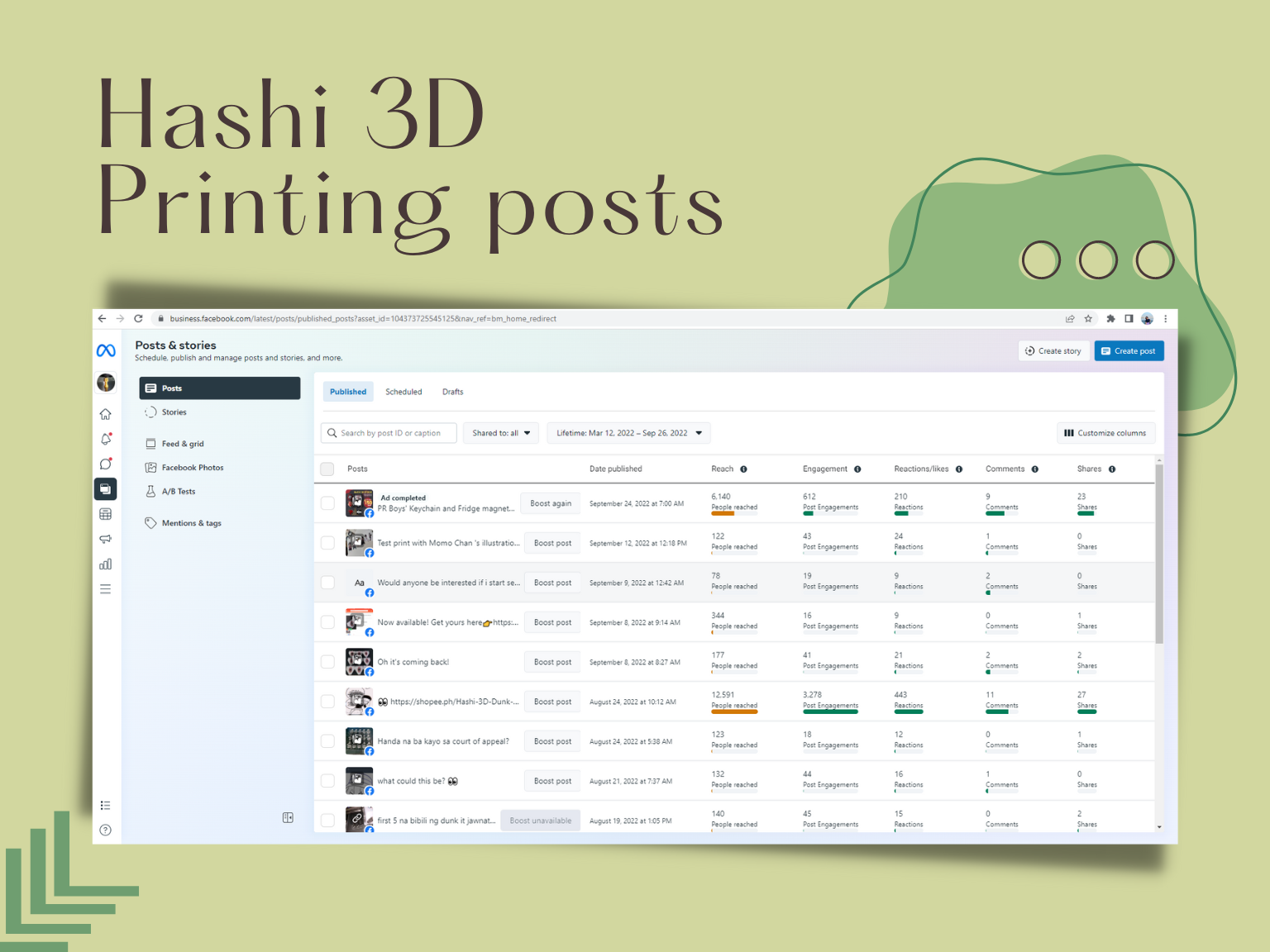Collapse the navigation panel with the panel icon

click(288, 817)
